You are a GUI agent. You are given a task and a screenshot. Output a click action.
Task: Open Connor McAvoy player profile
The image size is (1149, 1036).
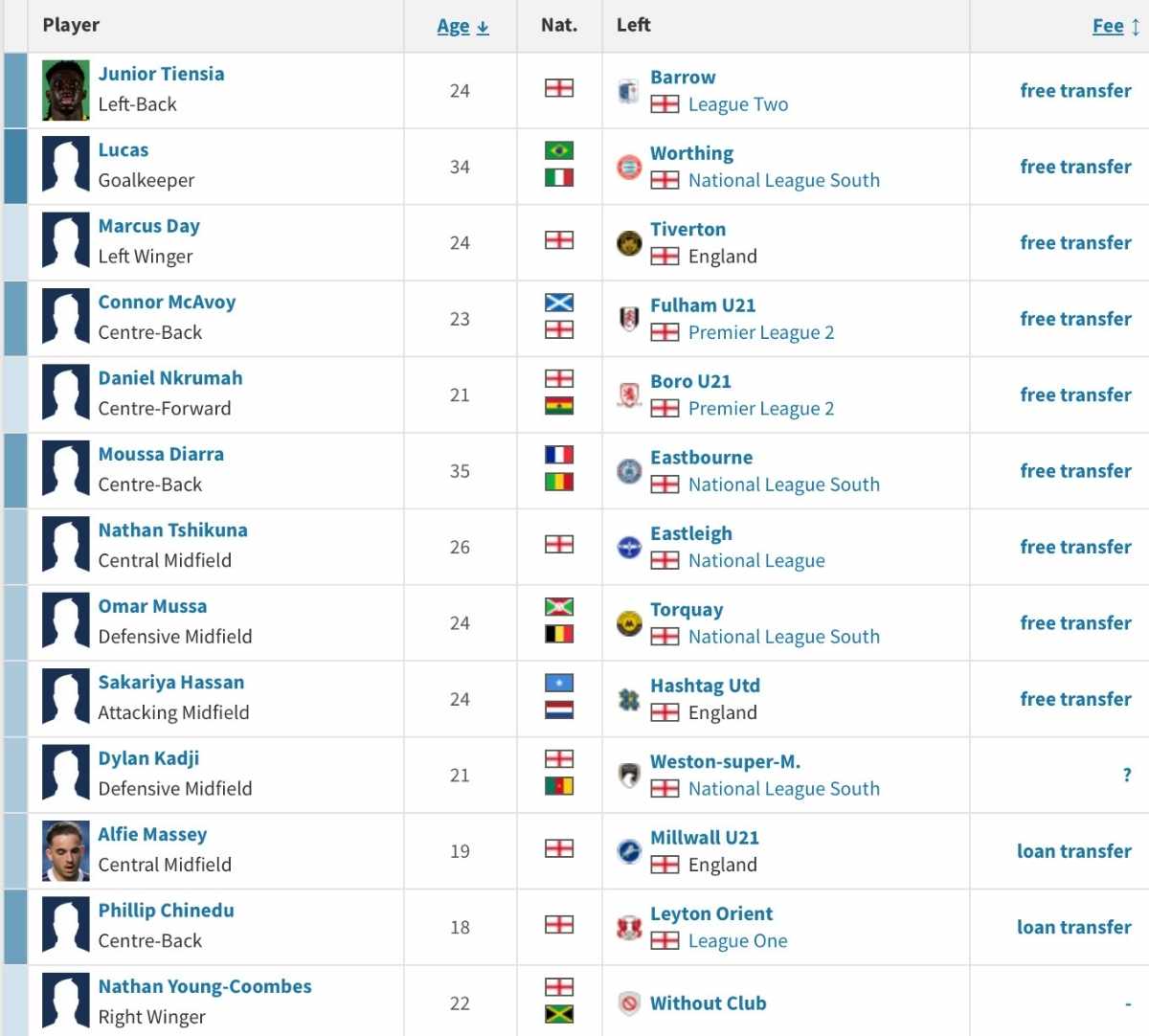(167, 302)
